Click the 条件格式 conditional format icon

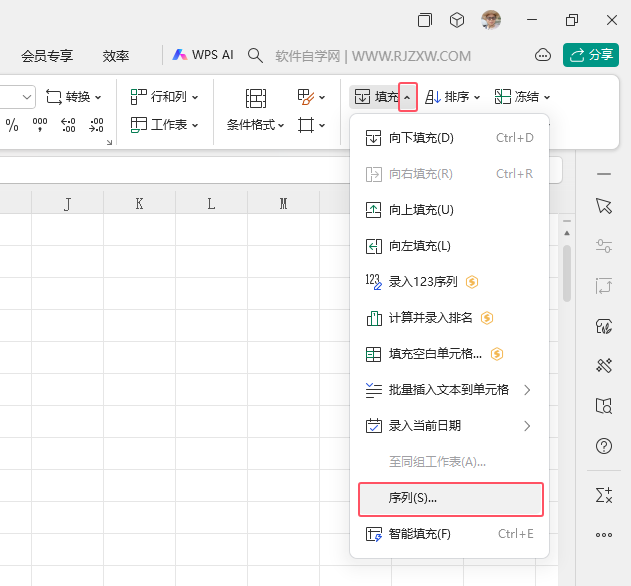click(256, 98)
